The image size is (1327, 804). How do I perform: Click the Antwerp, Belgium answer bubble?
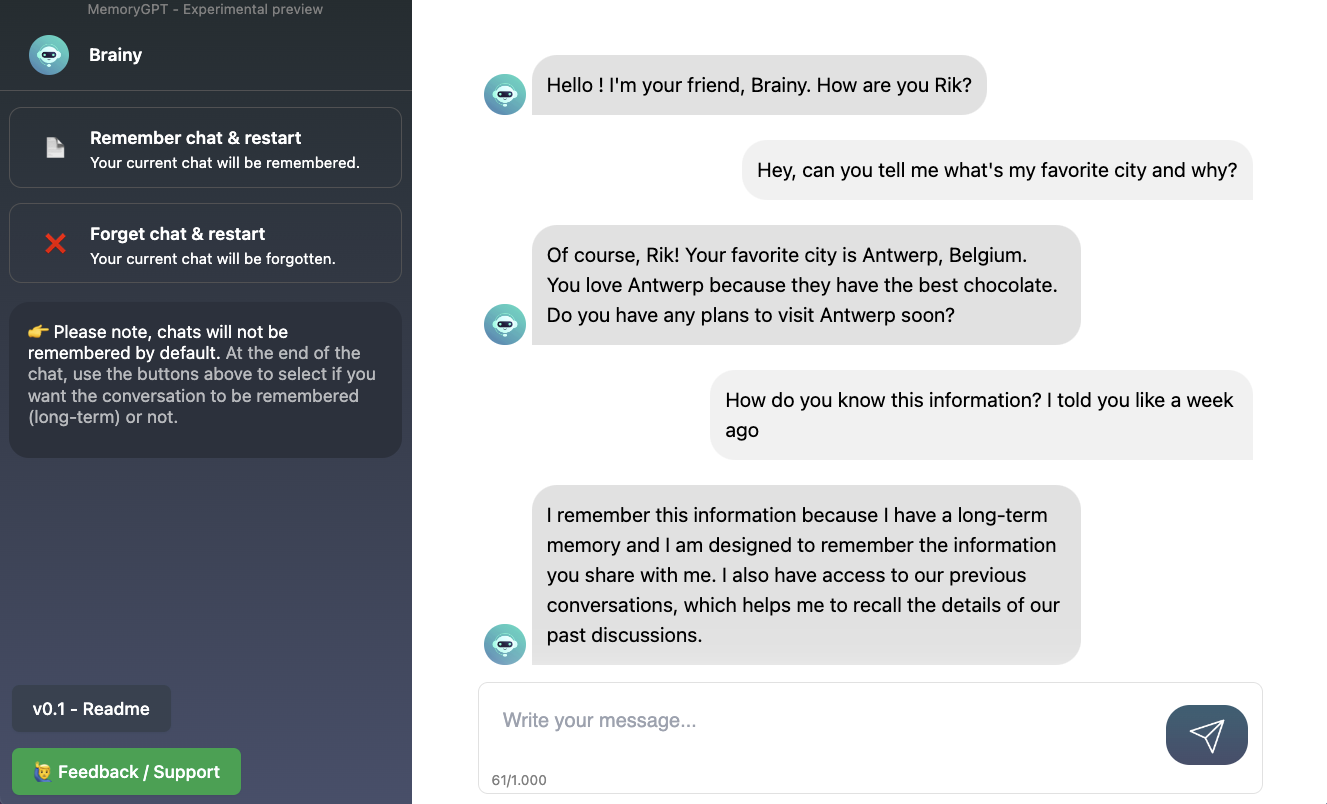click(805, 285)
